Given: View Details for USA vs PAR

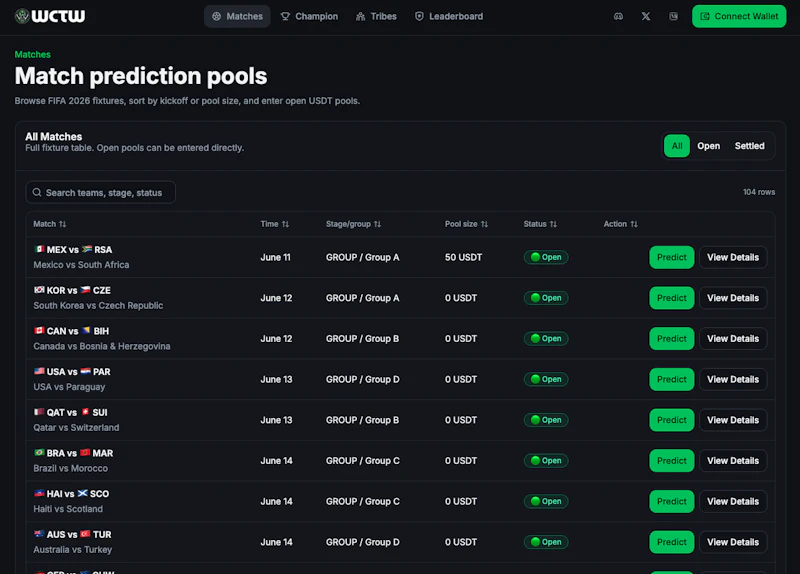Looking at the screenshot, I should pos(733,379).
